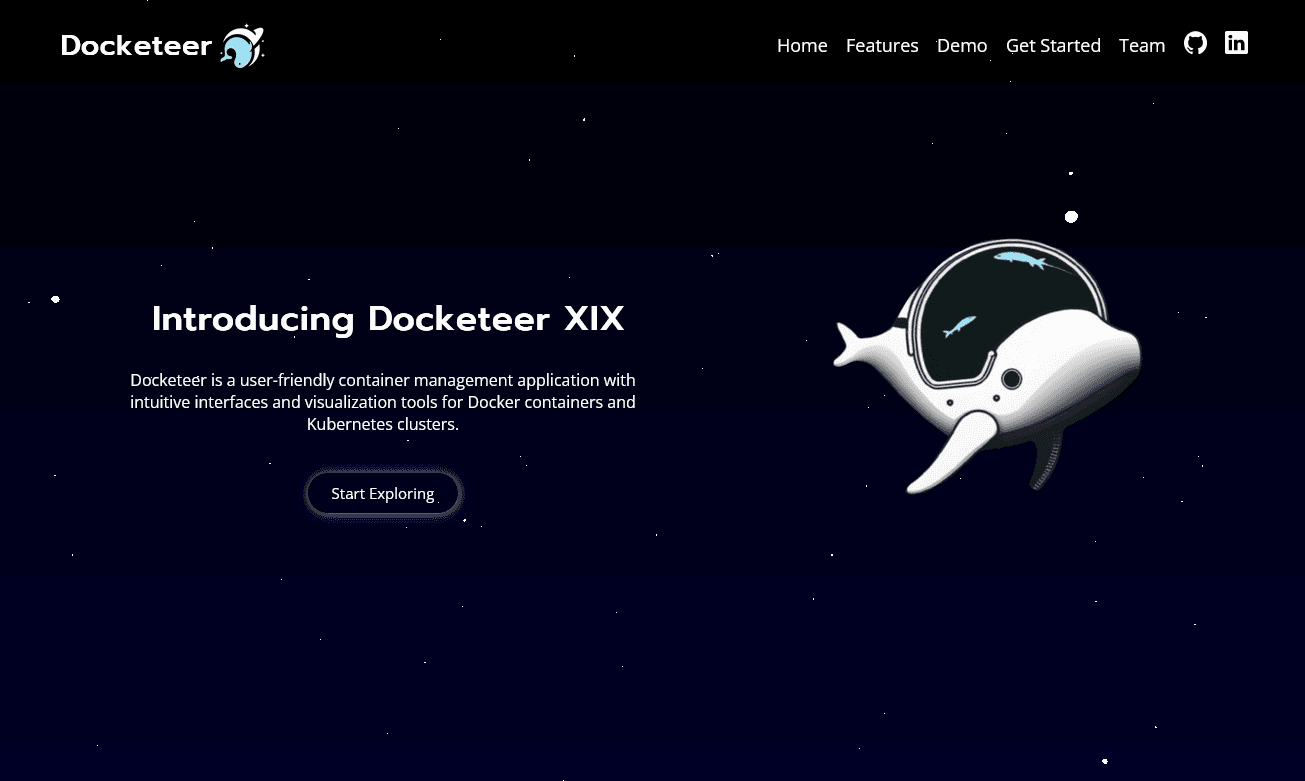
Task: Go to the Home nav item
Action: 802,46
